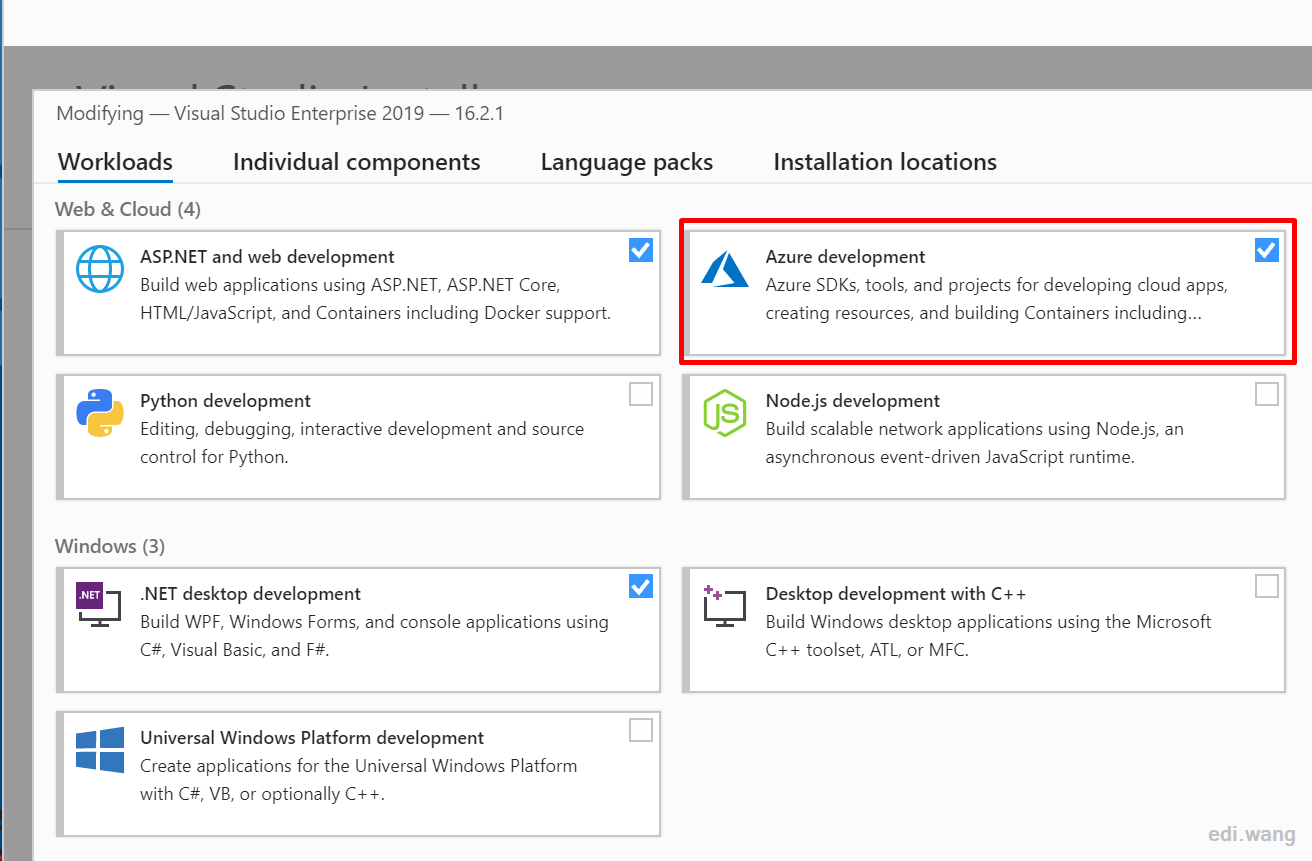Image resolution: width=1312 pixels, height=861 pixels.
Task: Click the Node.js development title text
Action: click(853, 401)
